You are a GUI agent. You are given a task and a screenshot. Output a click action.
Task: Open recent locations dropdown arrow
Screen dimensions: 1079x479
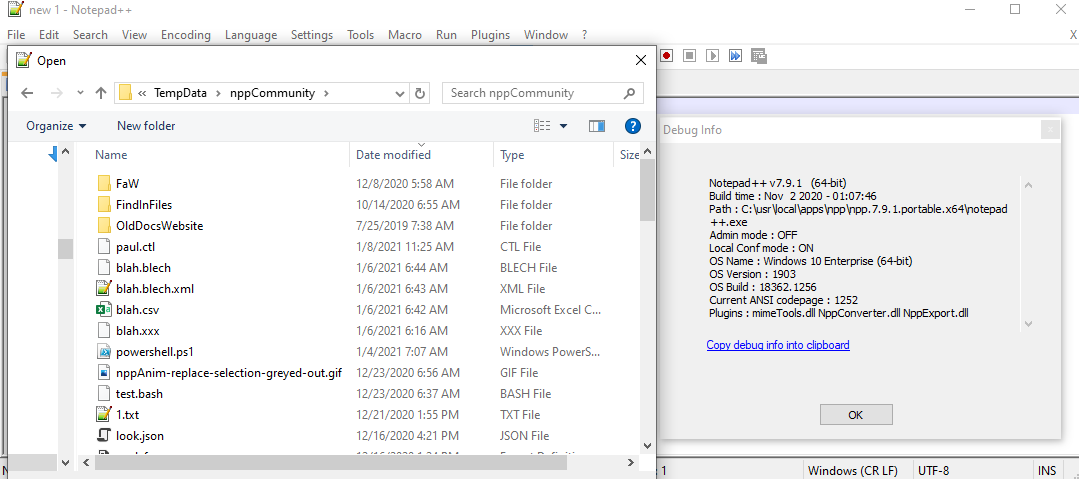80,93
